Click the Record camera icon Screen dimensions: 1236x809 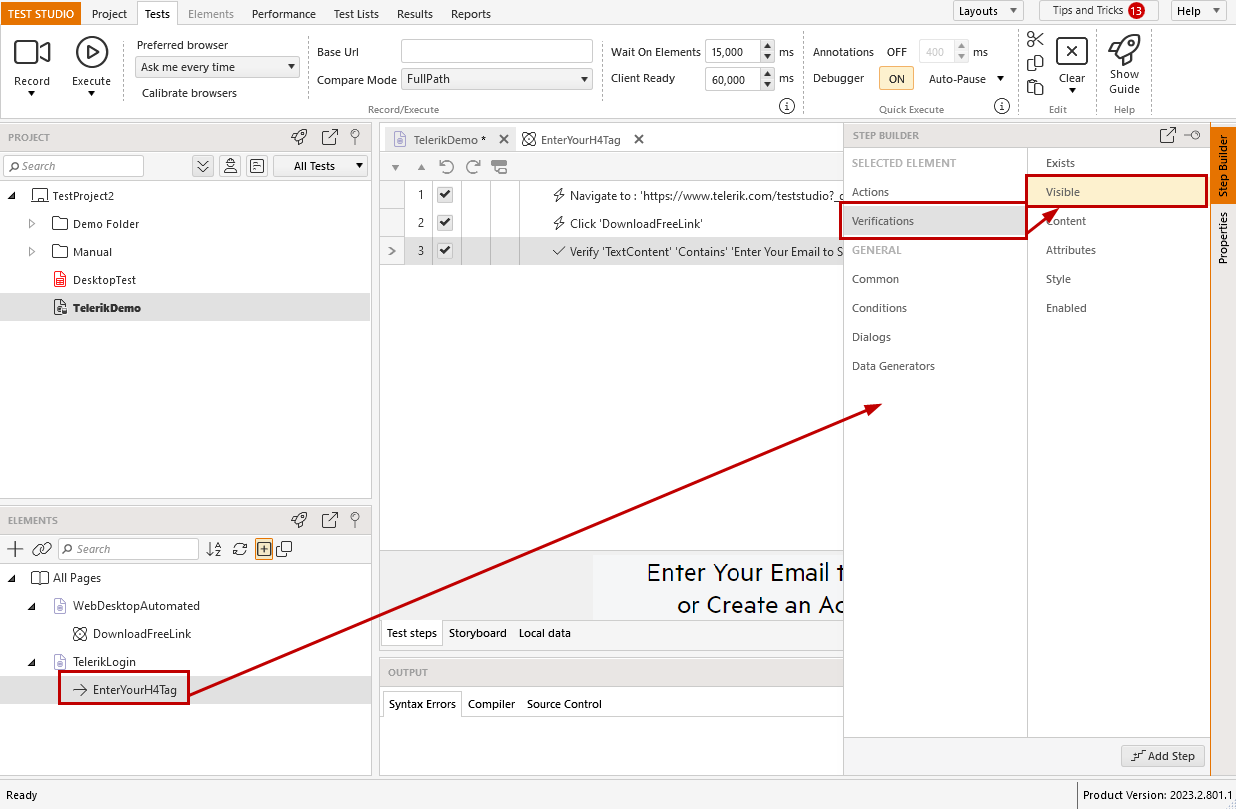click(x=32, y=52)
